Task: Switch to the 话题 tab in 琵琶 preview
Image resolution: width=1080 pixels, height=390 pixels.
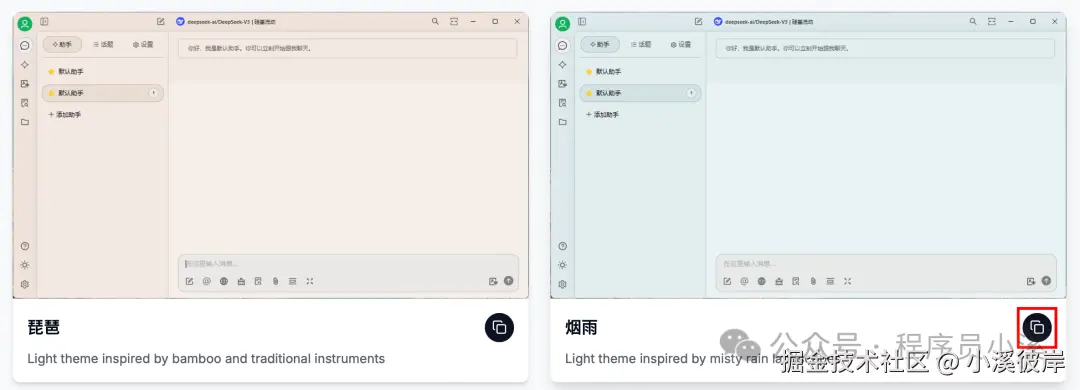Action: click(103, 44)
